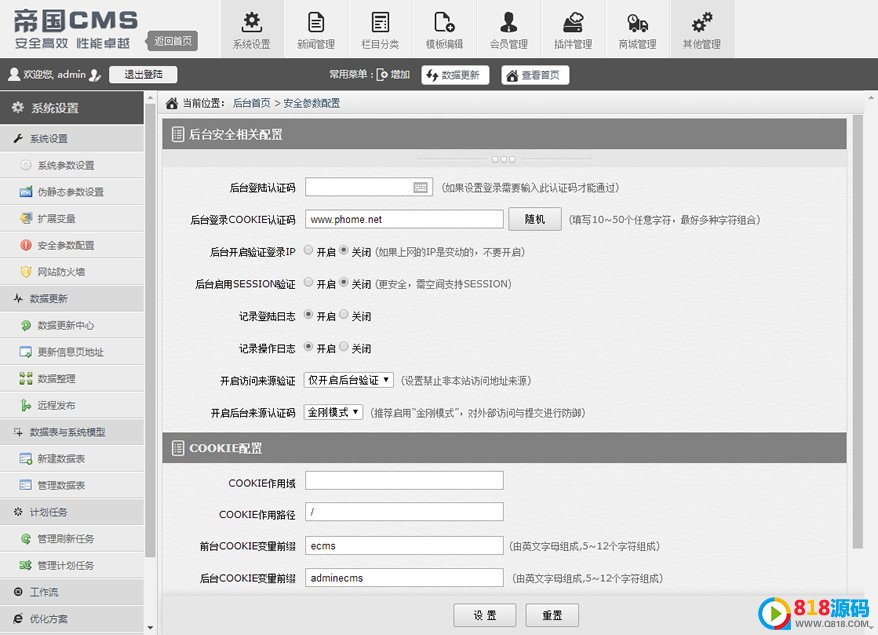Open 系统参数设置 in sidebar menu
This screenshot has width=878, height=635.
pos(72,165)
